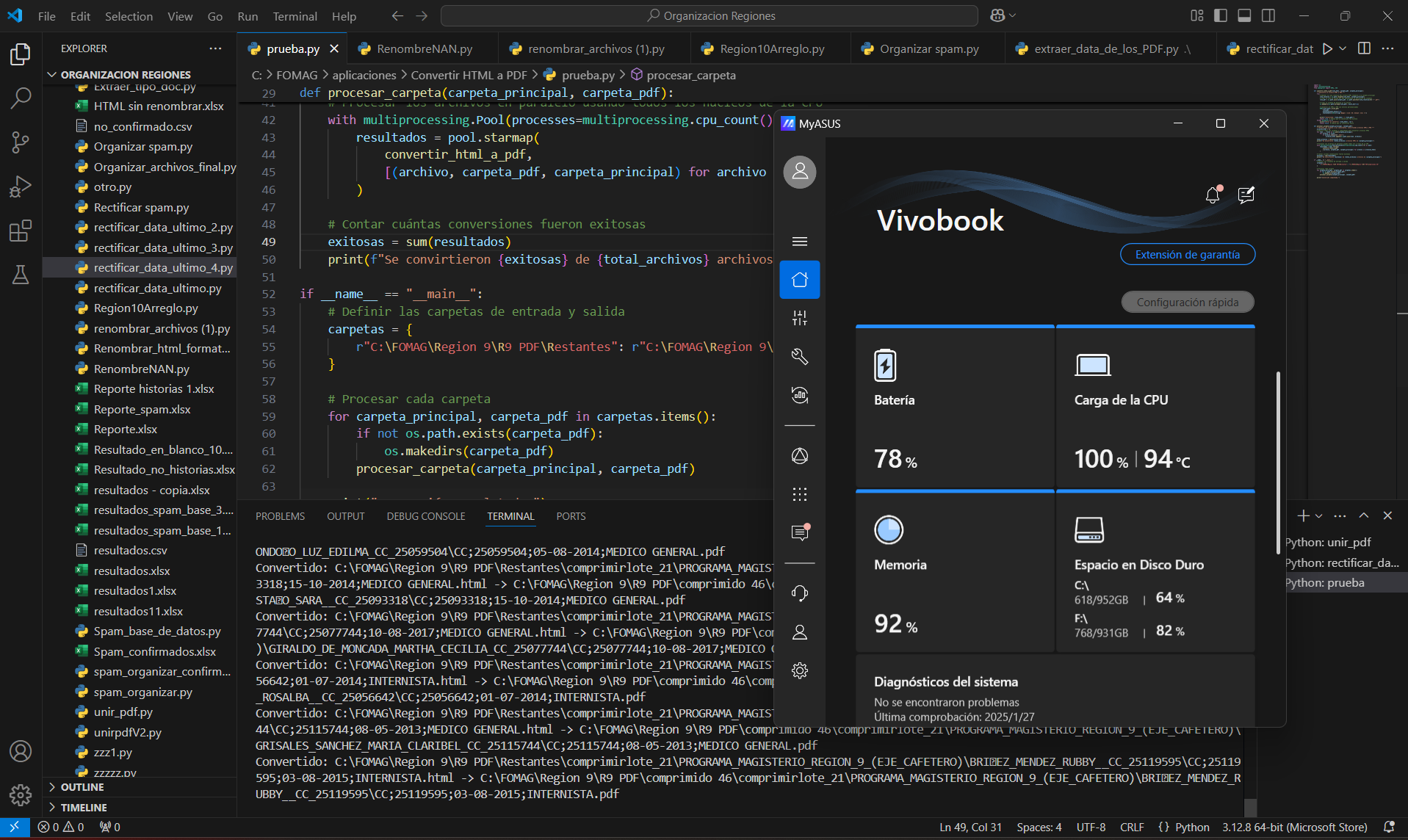Open MyASUS hamburger menu
Image resolution: width=1408 pixels, height=840 pixels.
tap(800, 242)
